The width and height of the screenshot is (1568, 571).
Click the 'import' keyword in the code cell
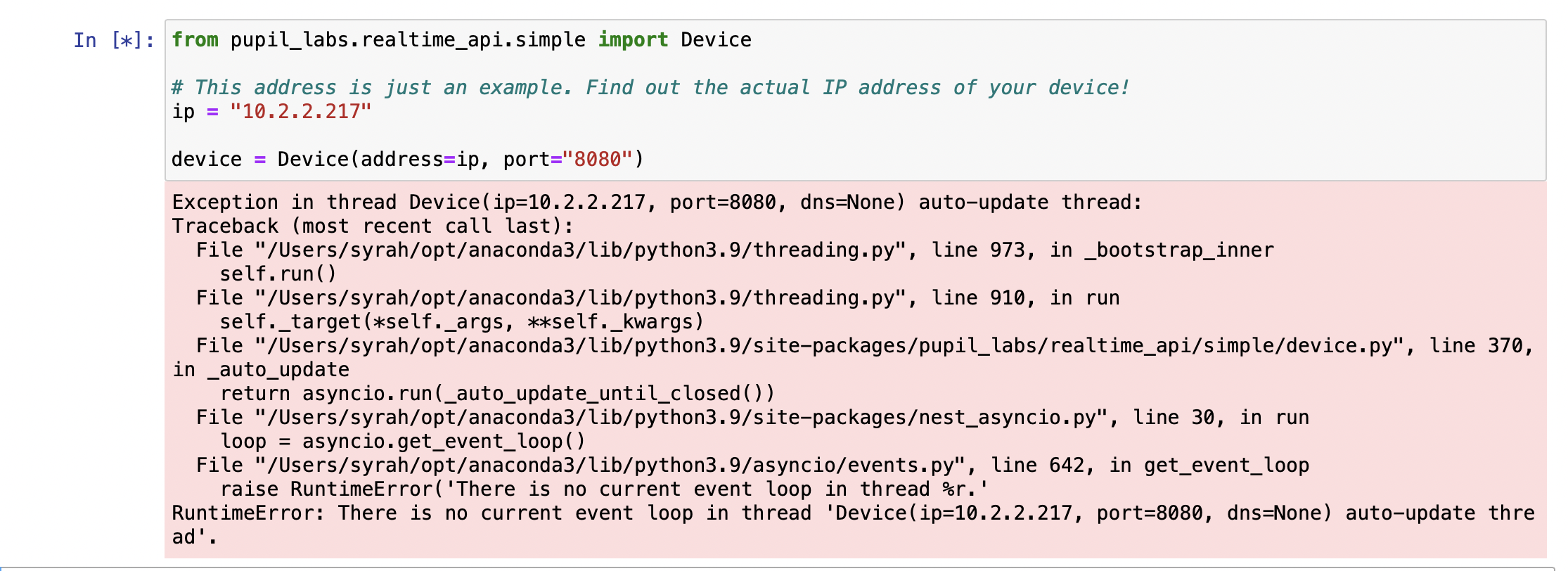[x=633, y=40]
